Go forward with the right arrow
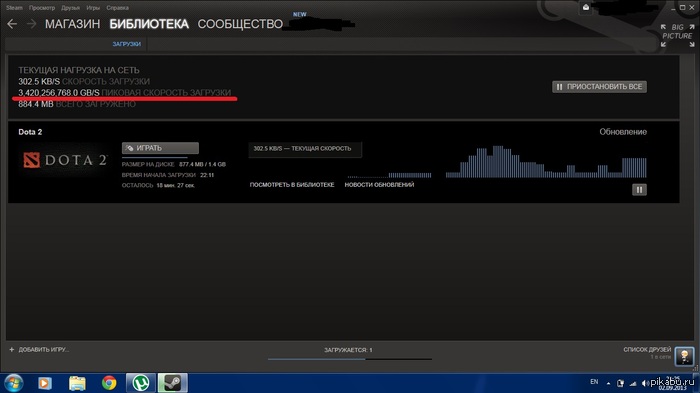700x393 pixels. click(x=31, y=24)
